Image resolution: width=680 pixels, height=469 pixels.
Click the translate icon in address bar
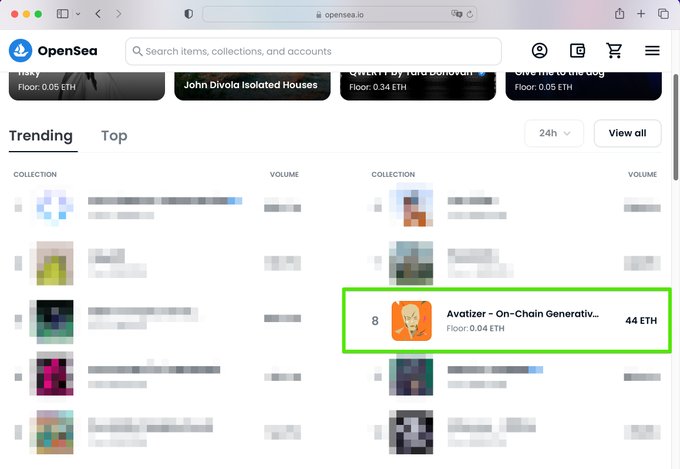[456, 14]
